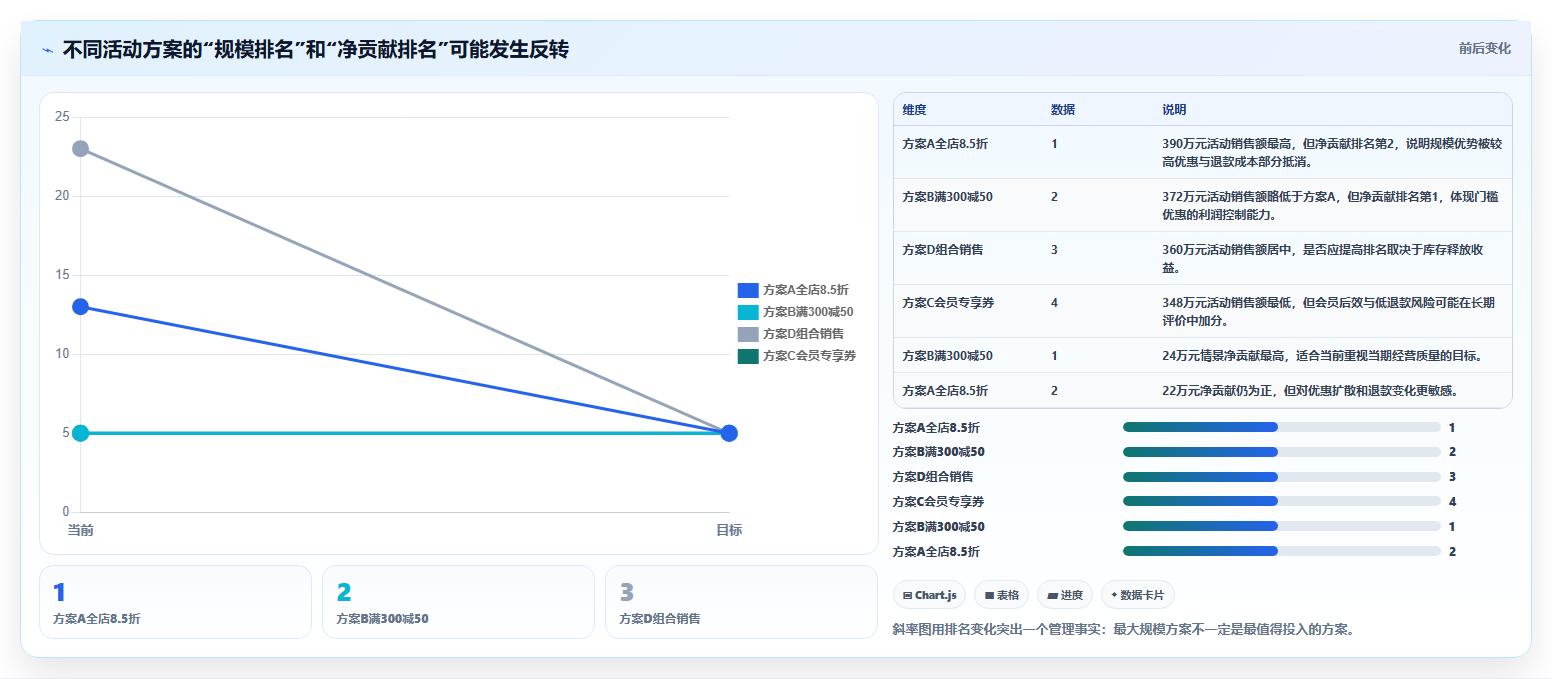
Task: Click the Chart.js chip
Action: (x=930, y=595)
